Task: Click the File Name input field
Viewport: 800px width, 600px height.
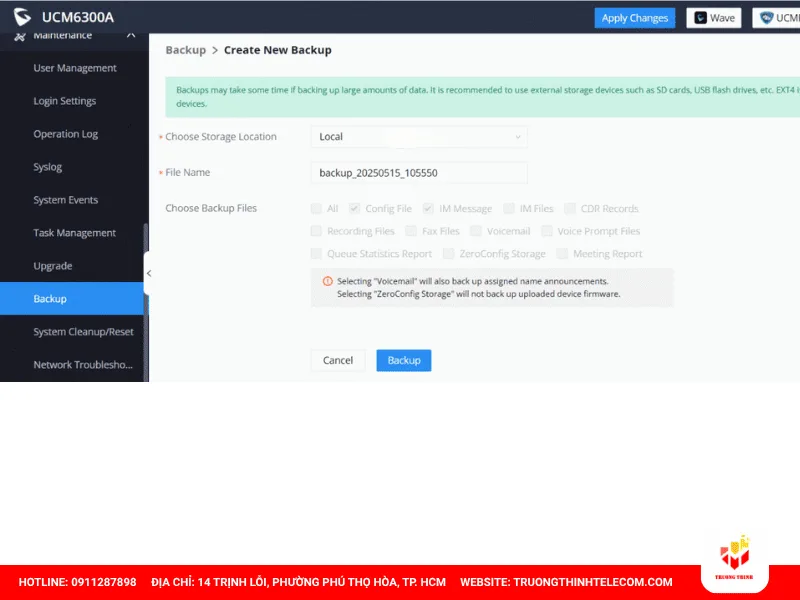Action: pyautogui.click(x=419, y=173)
